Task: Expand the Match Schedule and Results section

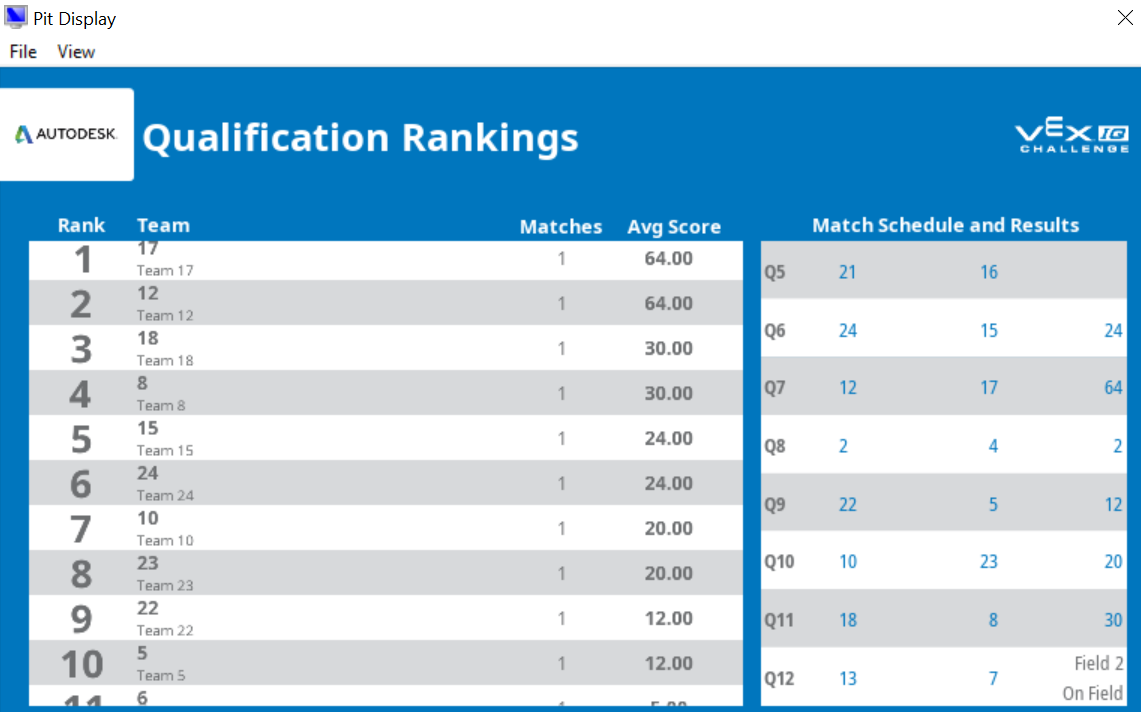Action: (x=945, y=225)
